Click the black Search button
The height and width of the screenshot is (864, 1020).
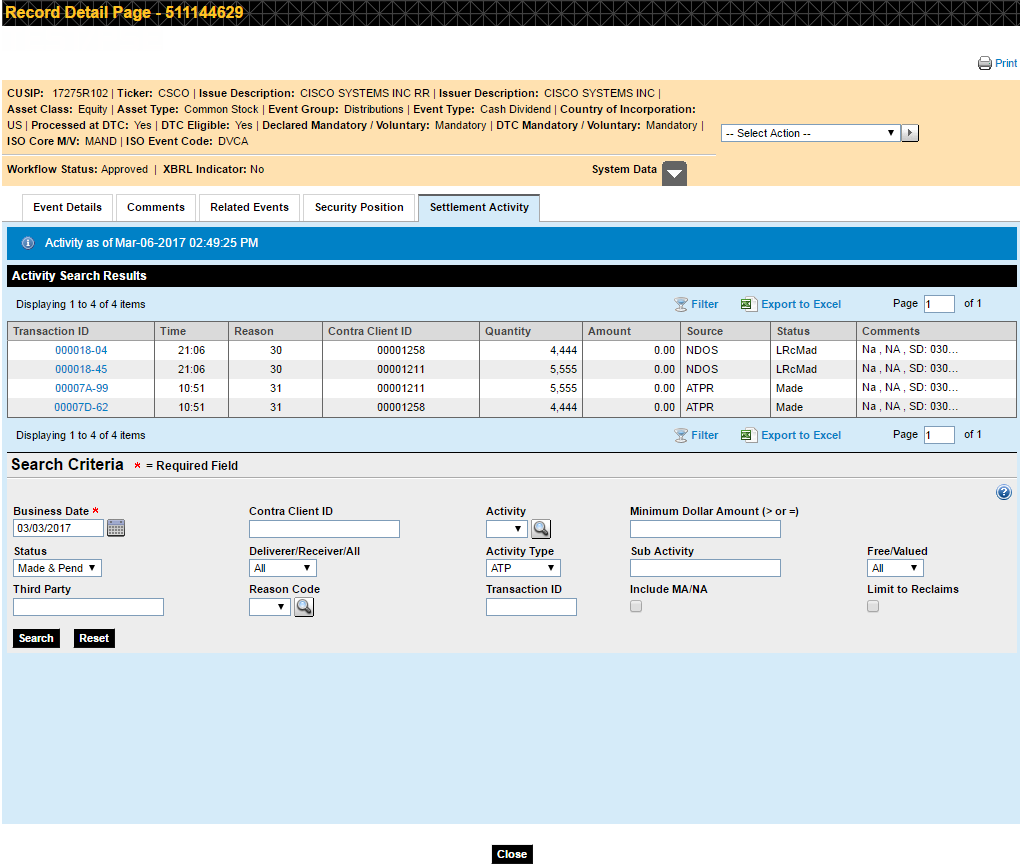coord(36,638)
